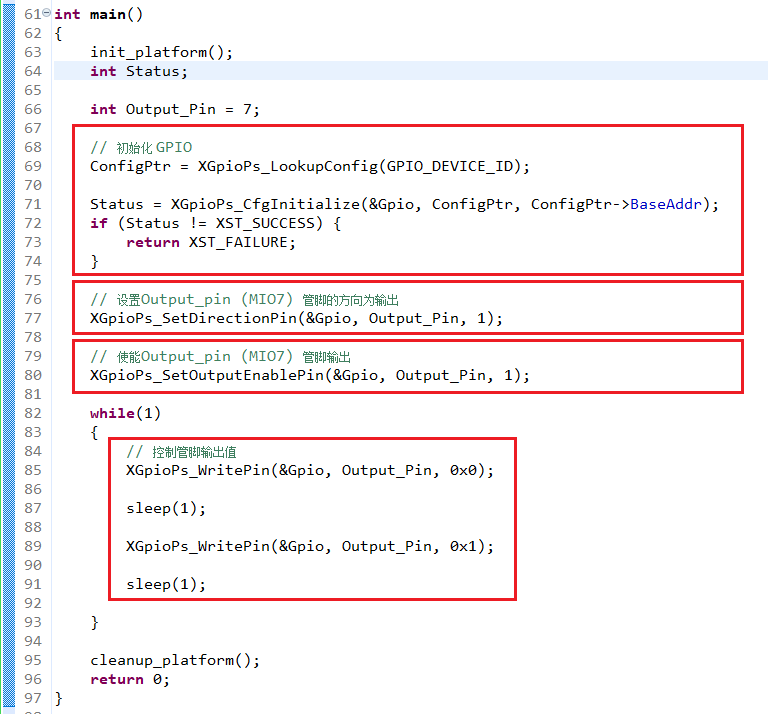The image size is (768, 714).
Task: Click first sleep(1) on line 87
Action: (x=166, y=508)
